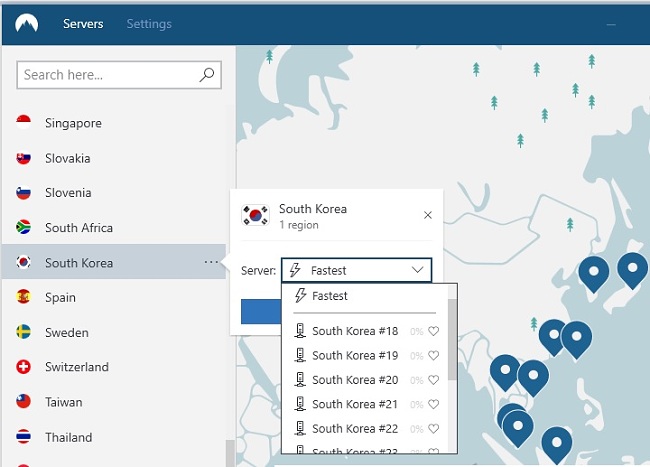650x467 pixels.
Task: Click the Switzerland flag icon
Action: (24, 367)
